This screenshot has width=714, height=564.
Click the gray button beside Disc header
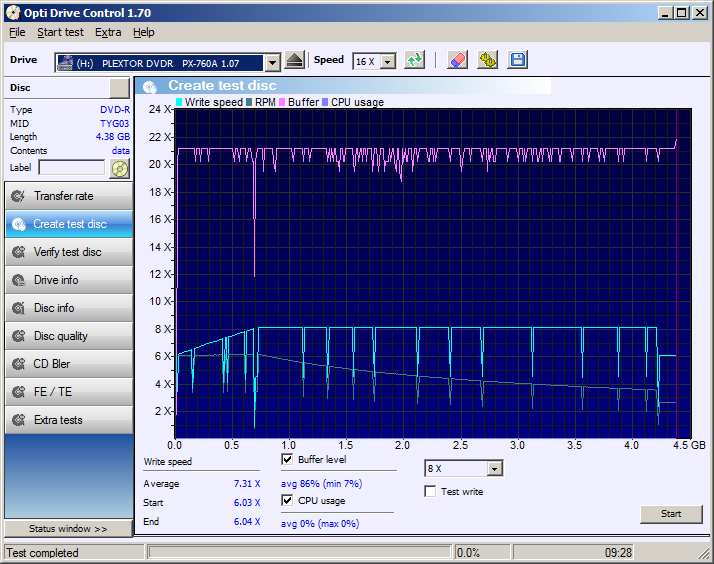pyautogui.click(x=119, y=88)
